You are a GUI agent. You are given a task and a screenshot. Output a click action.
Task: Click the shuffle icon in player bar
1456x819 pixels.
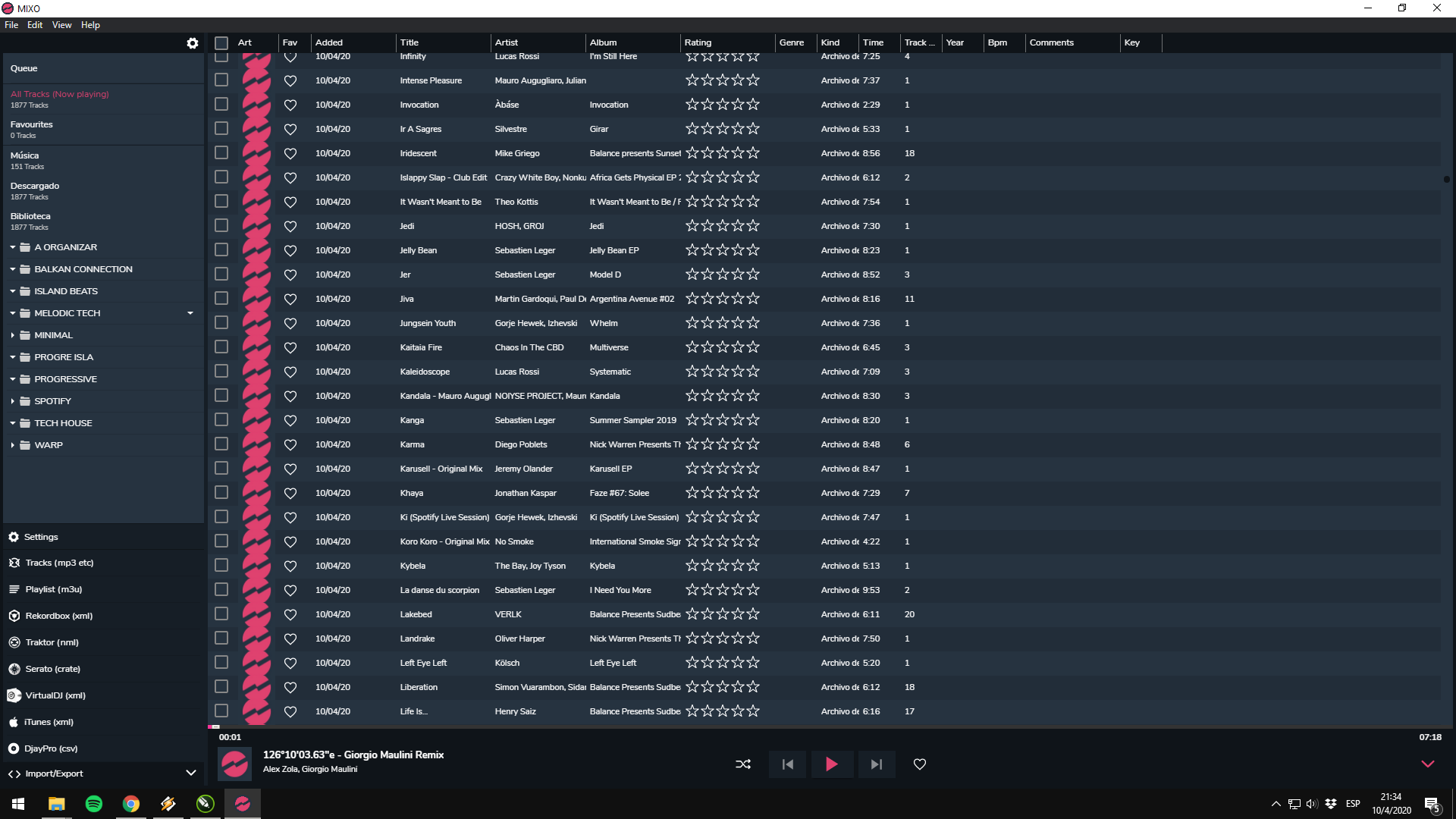click(743, 764)
